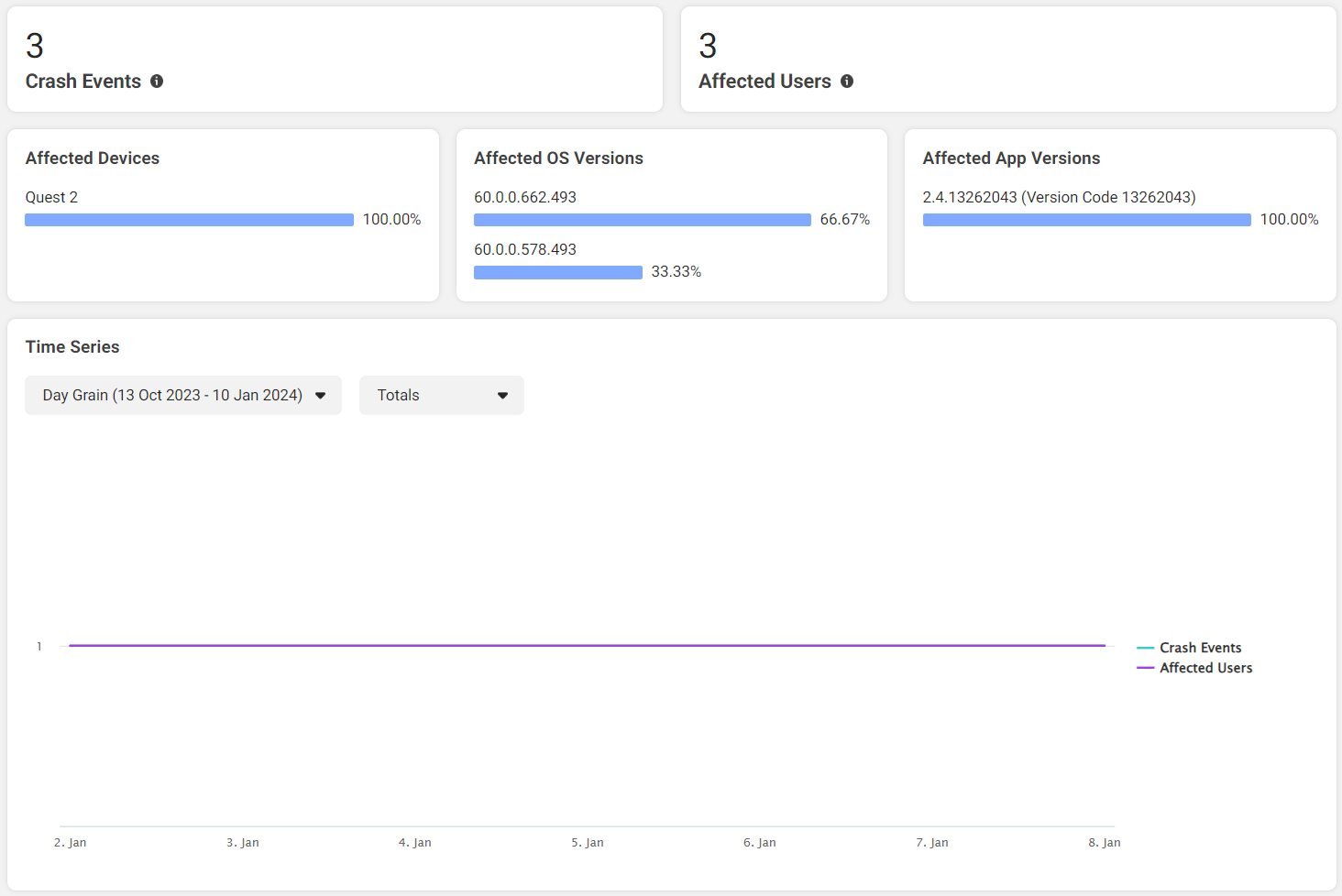Viewport: 1342px width, 896px height.
Task: Open the Day Grain date range dropdown
Action: 183,395
